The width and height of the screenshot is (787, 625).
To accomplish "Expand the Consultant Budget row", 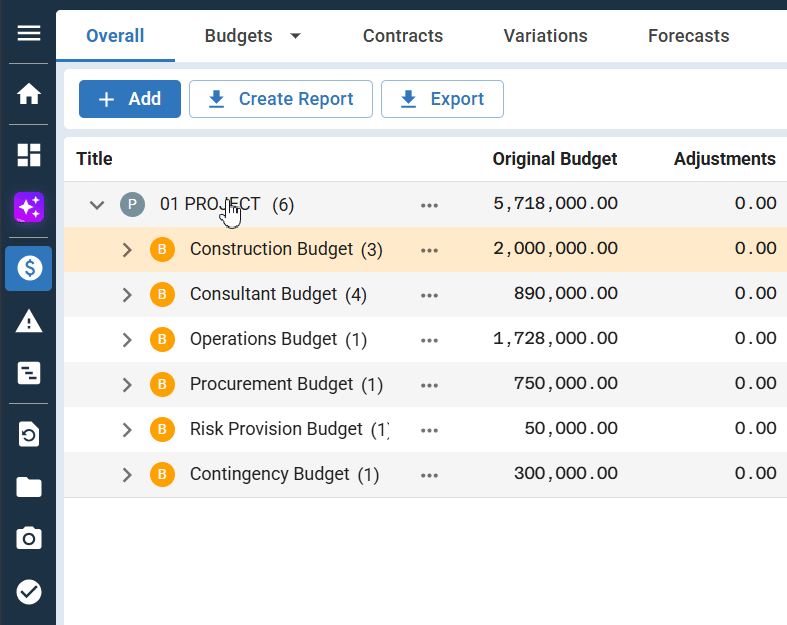I will point(127,295).
